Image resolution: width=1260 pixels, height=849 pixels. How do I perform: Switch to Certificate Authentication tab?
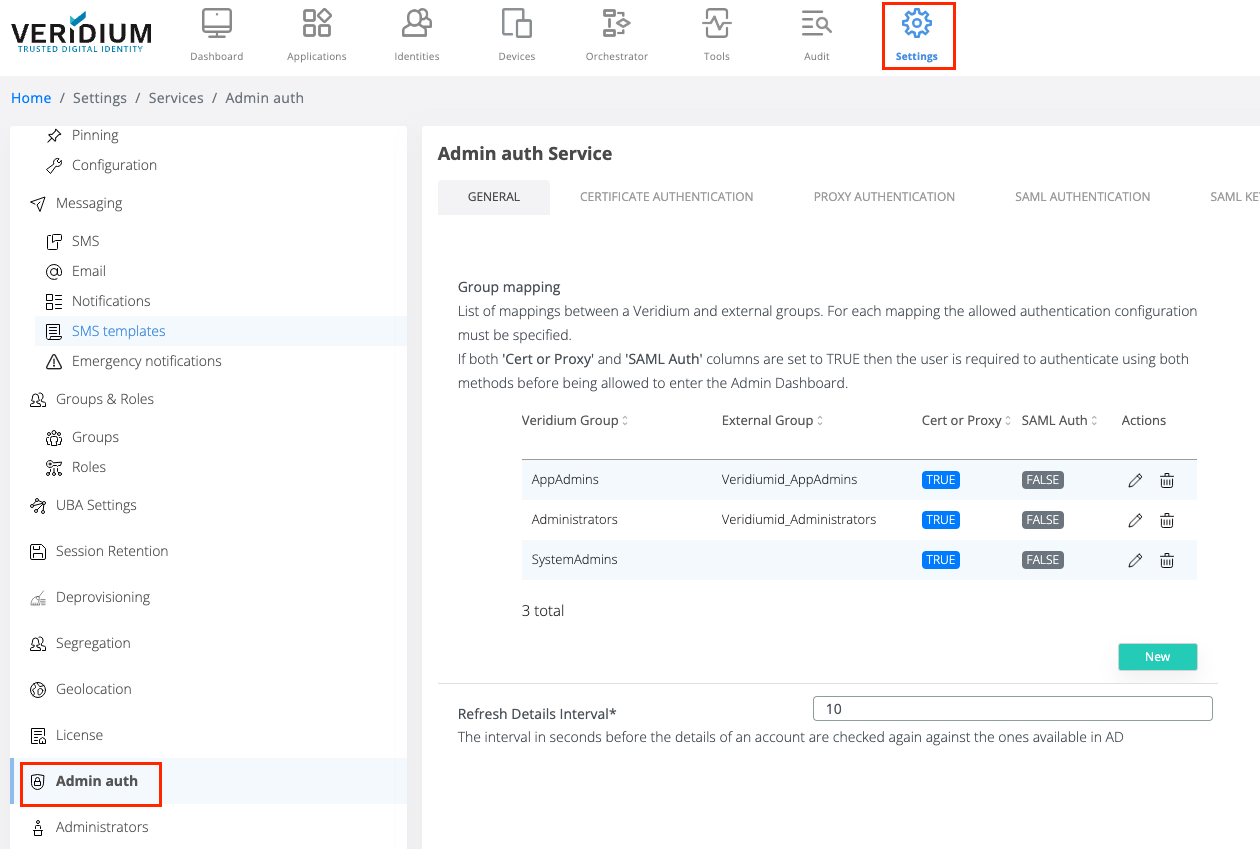coord(666,197)
